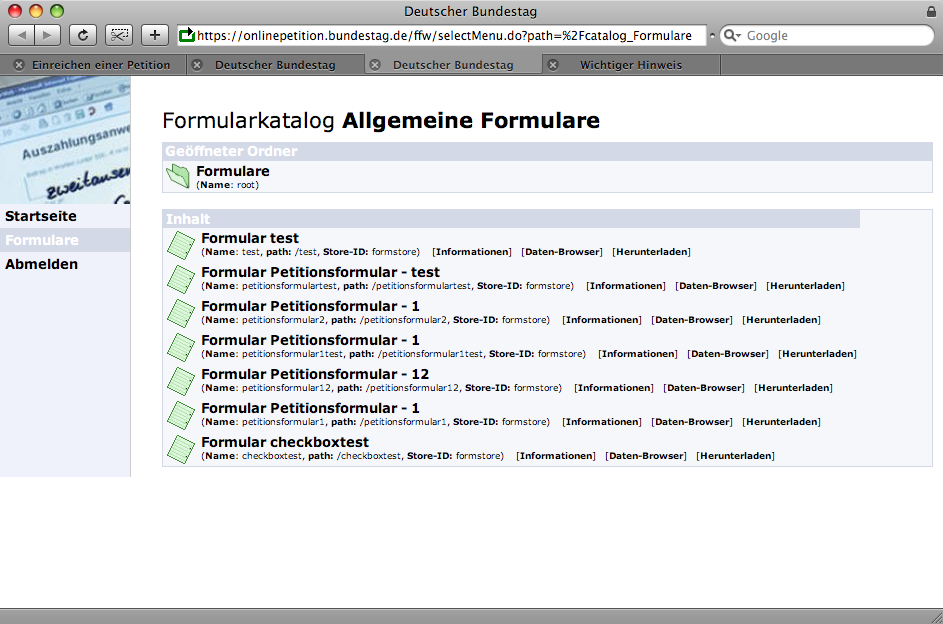Select Formulare in the sidebar menu
The image size is (943, 624).
coord(42,240)
